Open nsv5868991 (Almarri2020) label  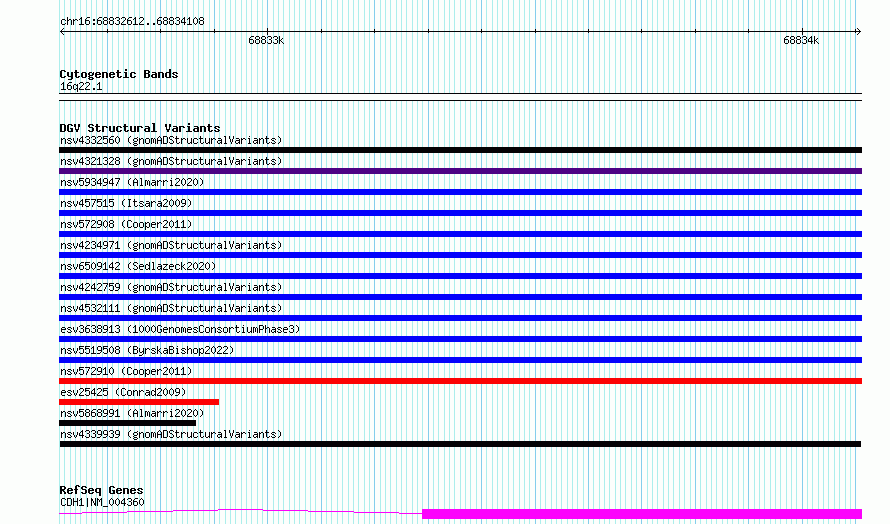[132, 413]
